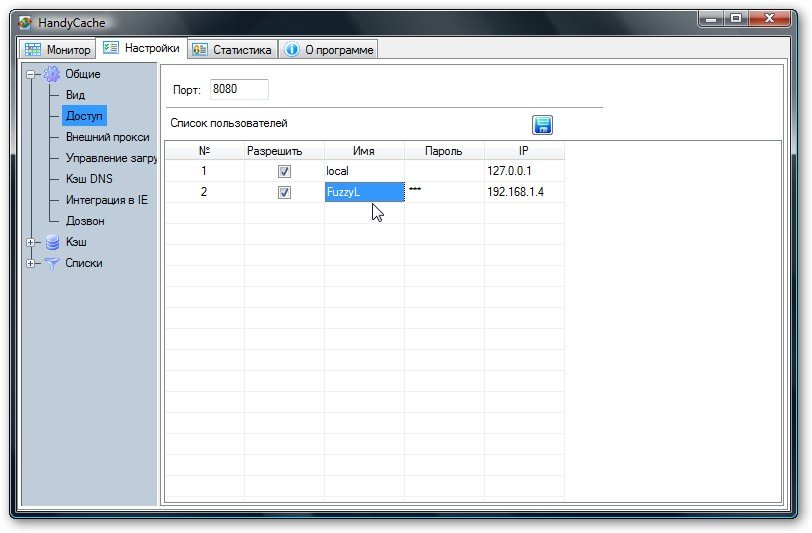Select the Дозвон tree item

tap(85, 221)
